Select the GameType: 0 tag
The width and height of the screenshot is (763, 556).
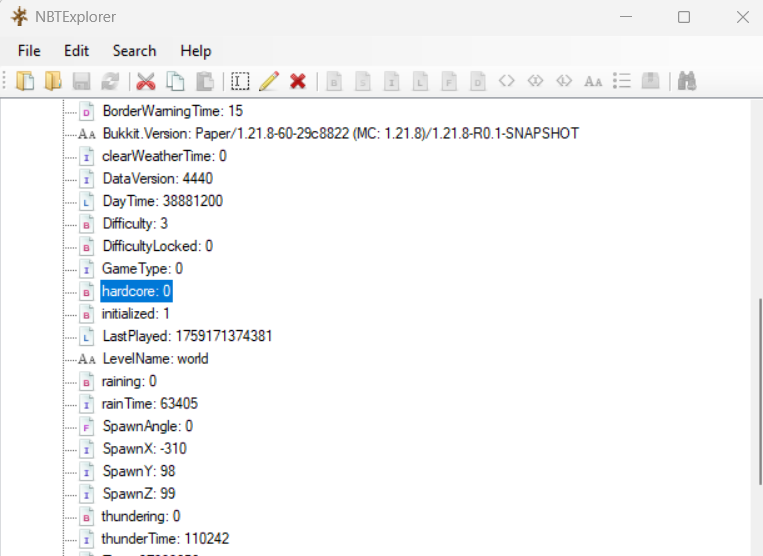(x=142, y=269)
